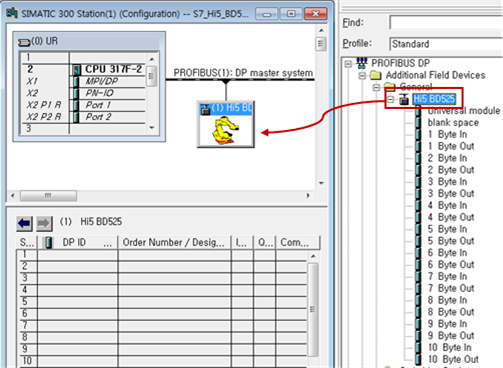Viewport: 503px width, 368px height.
Task: Click the slave icon in the Hi5 BD header
Action: click(x=205, y=109)
